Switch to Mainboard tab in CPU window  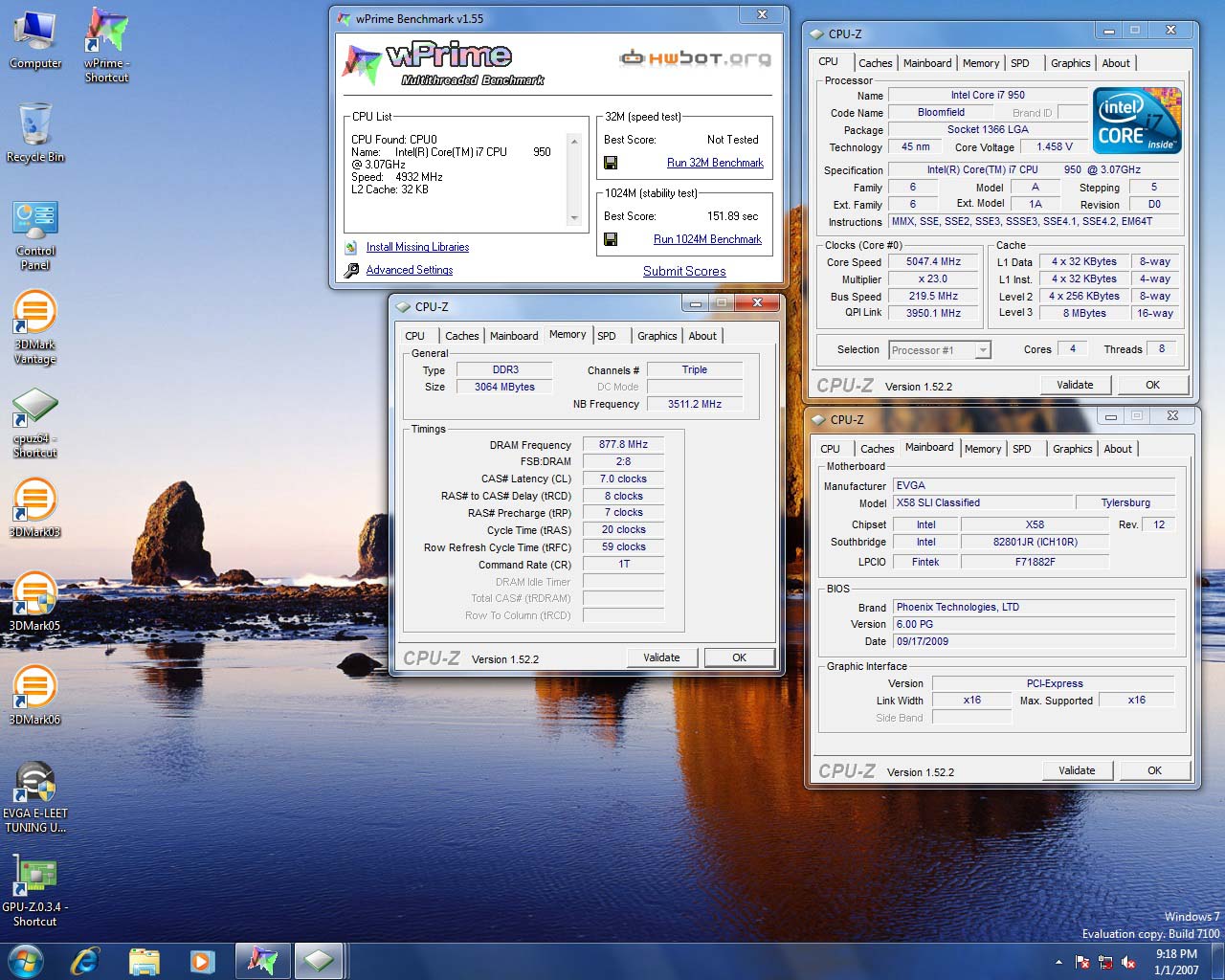pyautogui.click(x=927, y=63)
